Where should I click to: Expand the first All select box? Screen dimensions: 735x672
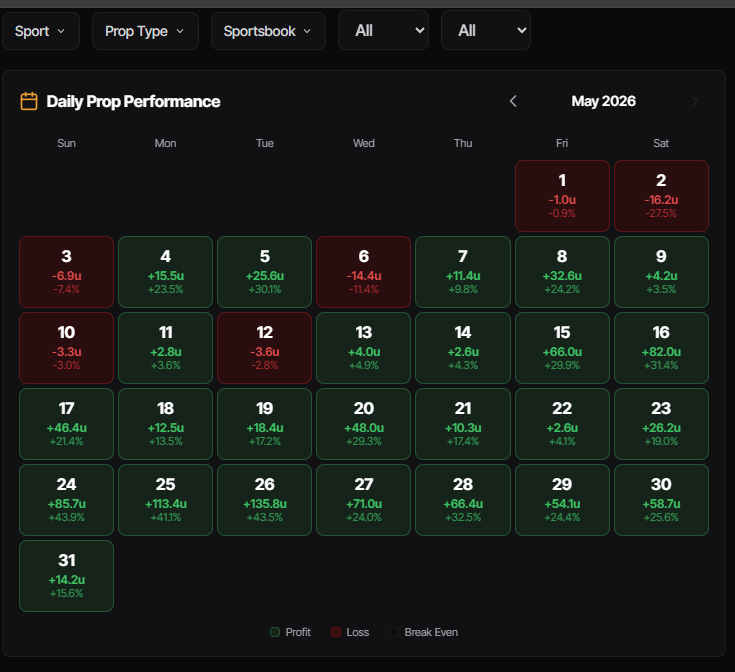coord(383,30)
